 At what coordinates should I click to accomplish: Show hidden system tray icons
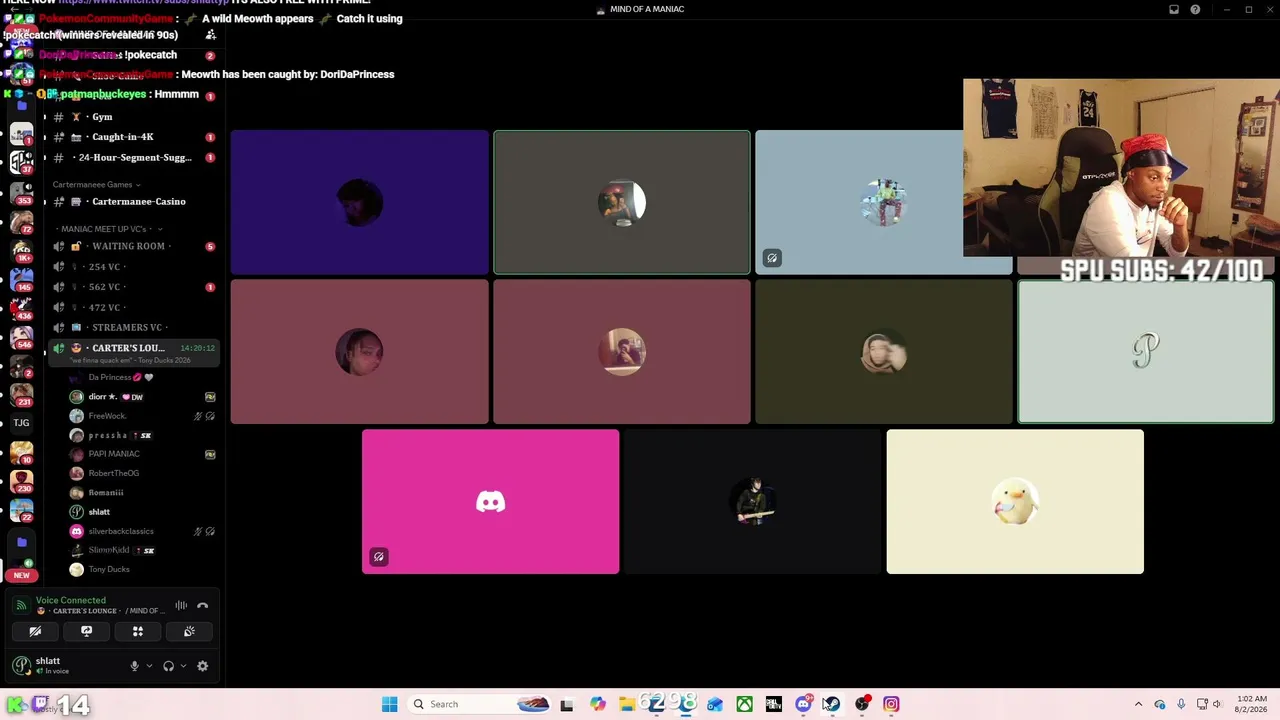tap(1138, 704)
